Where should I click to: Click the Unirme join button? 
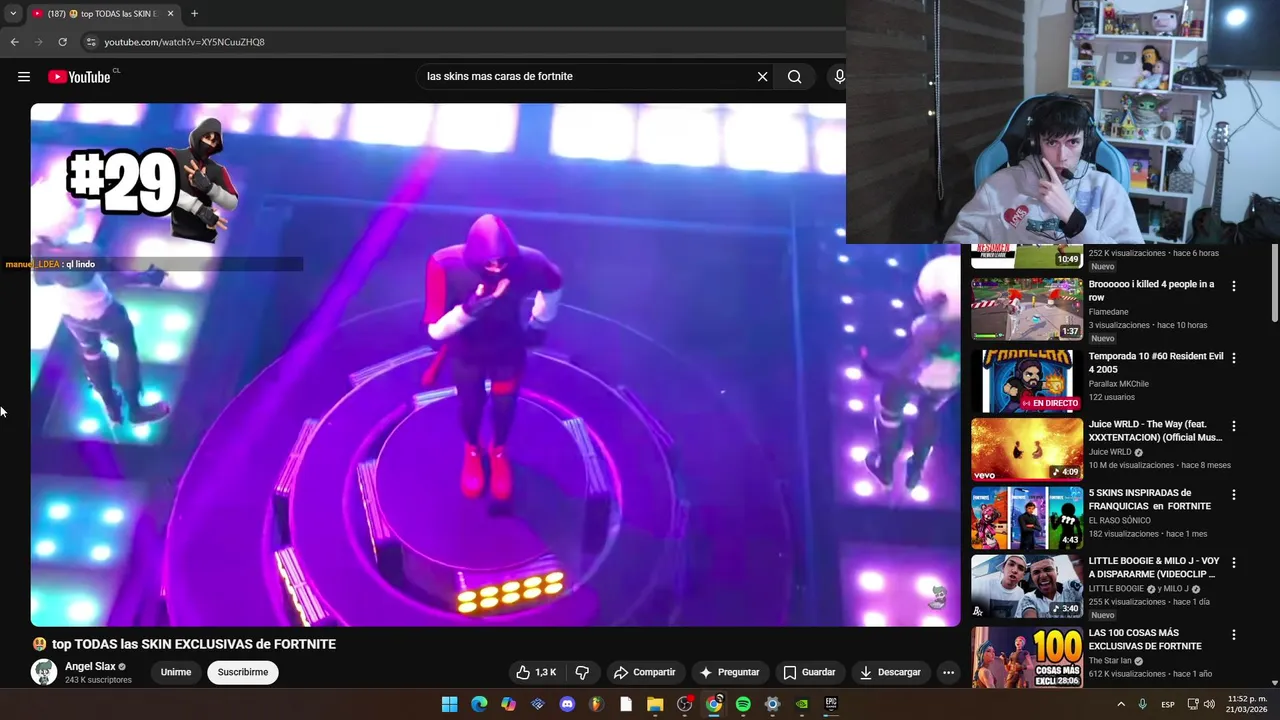click(x=176, y=672)
